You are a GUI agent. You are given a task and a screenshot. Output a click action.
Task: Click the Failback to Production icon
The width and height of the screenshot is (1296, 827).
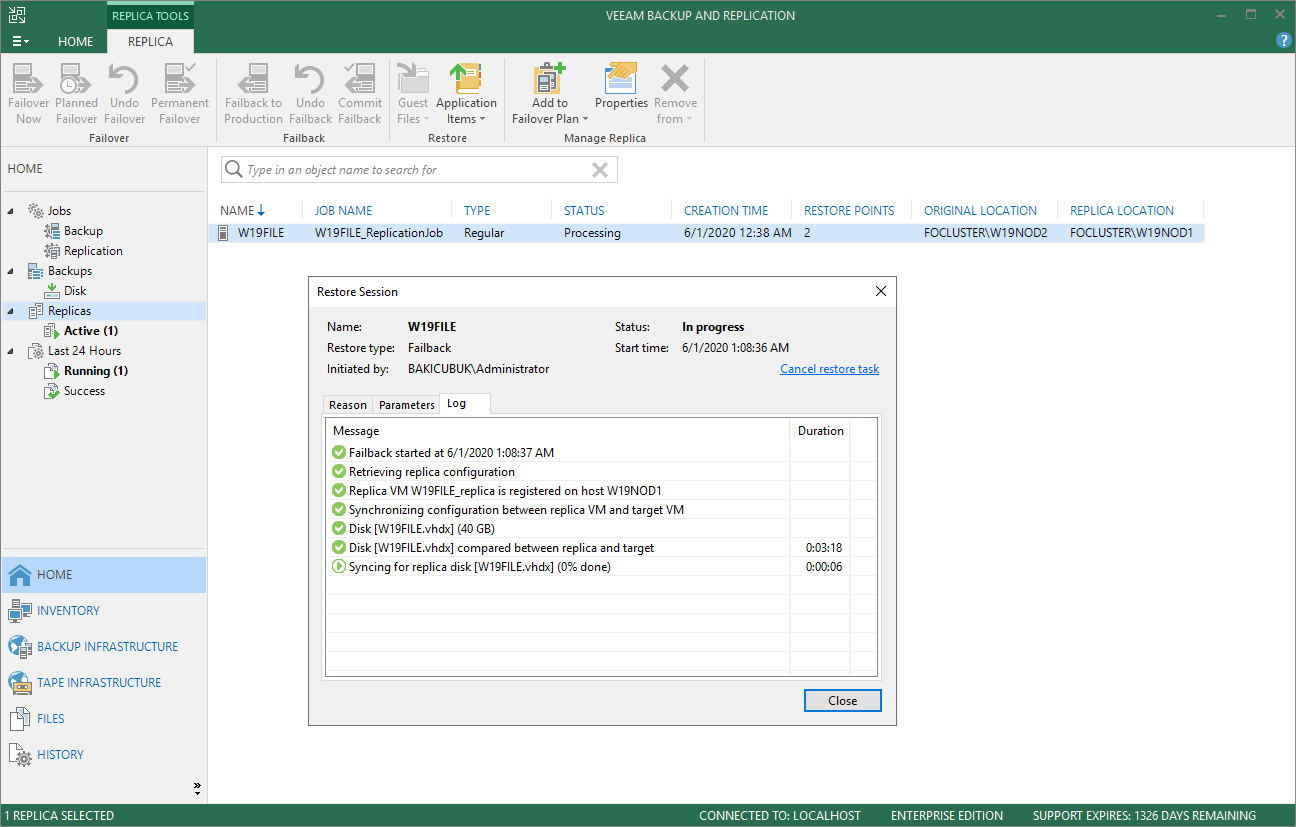[254, 94]
